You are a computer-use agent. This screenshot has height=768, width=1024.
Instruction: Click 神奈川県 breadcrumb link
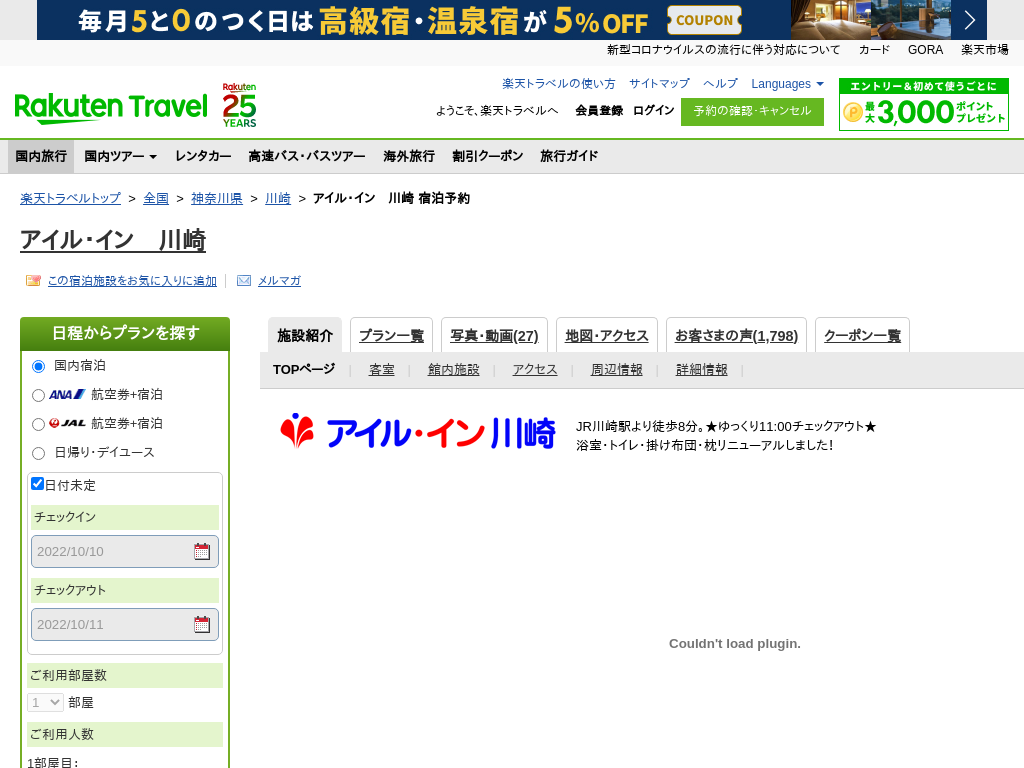pyautogui.click(x=217, y=199)
